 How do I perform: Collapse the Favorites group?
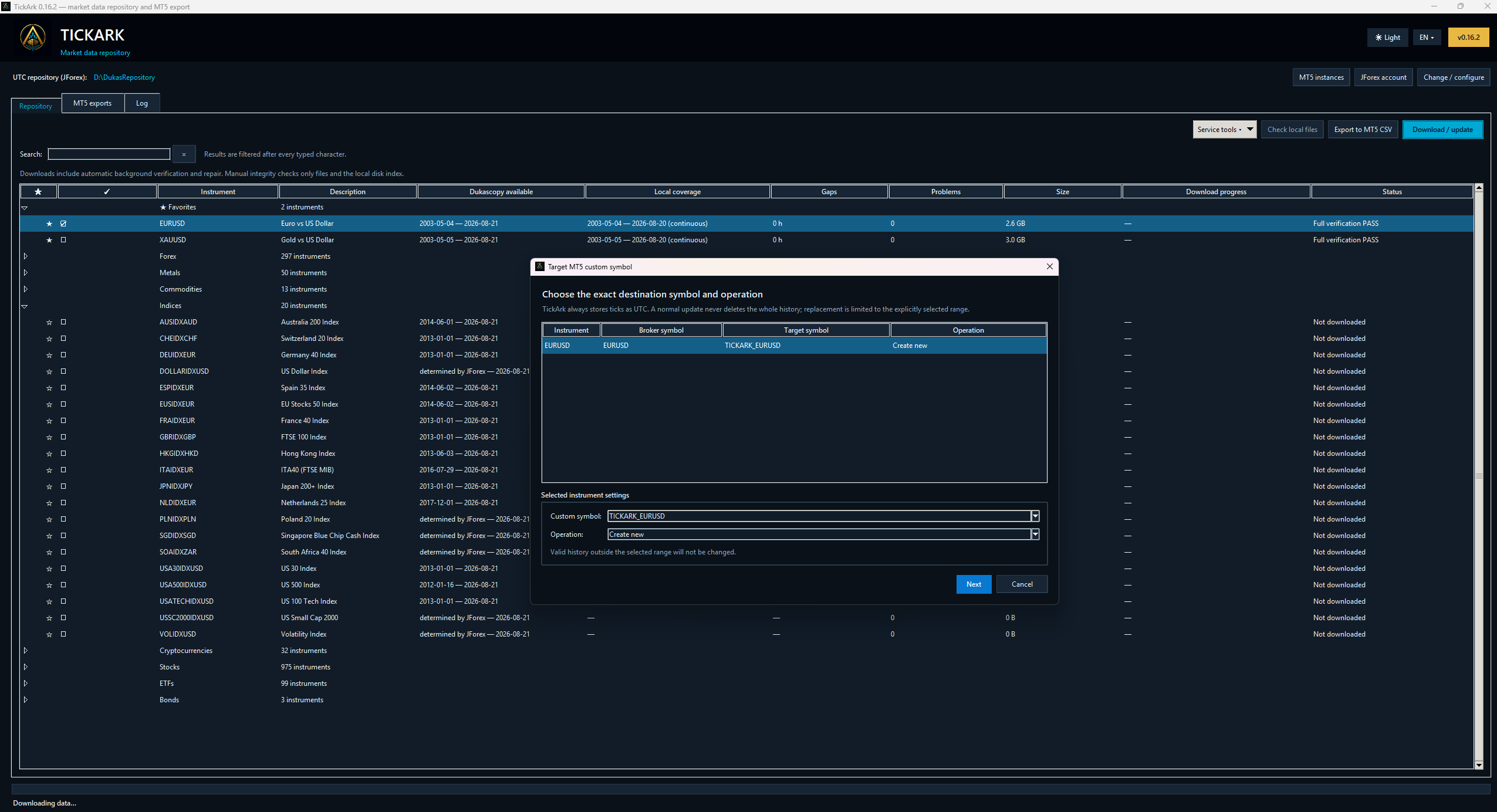[25, 208]
